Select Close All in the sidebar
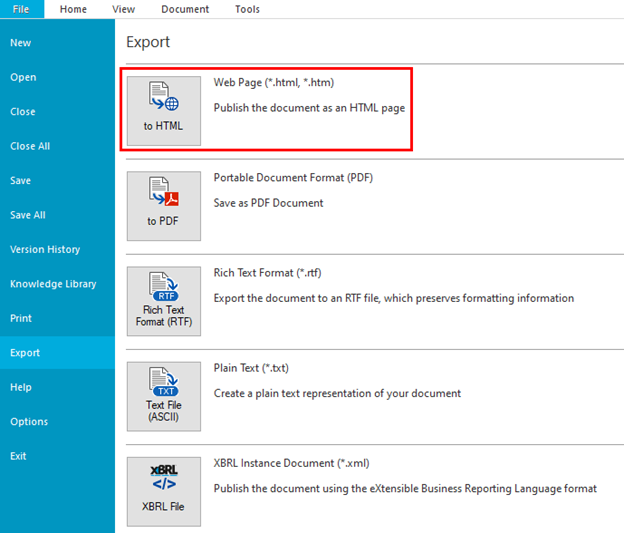 coord(30,146)
